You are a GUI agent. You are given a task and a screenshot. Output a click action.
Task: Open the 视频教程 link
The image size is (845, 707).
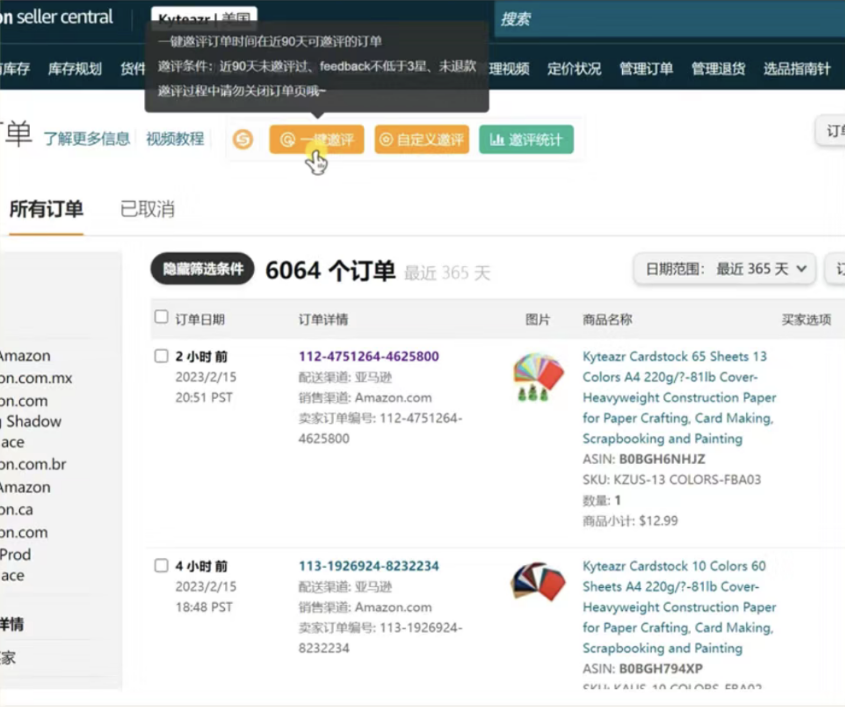pyautogui.click(x=175, y=139)
